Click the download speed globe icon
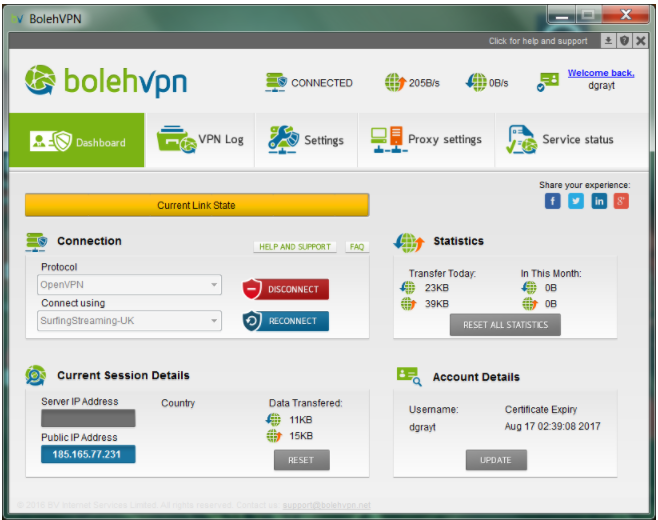The image size is (658, 520). (x=476, y=82)
